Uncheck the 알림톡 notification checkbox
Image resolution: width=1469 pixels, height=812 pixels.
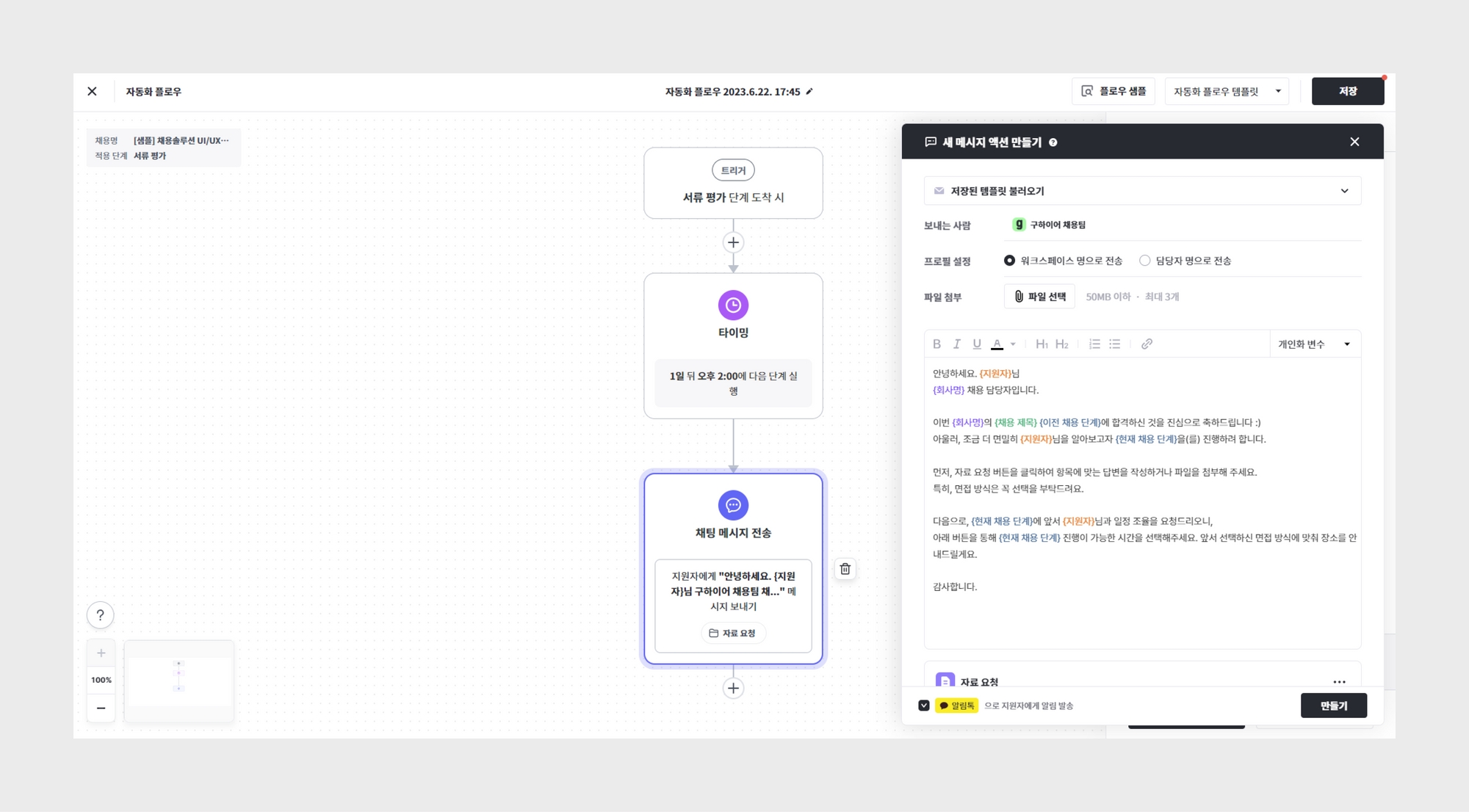tap(924, 706)
